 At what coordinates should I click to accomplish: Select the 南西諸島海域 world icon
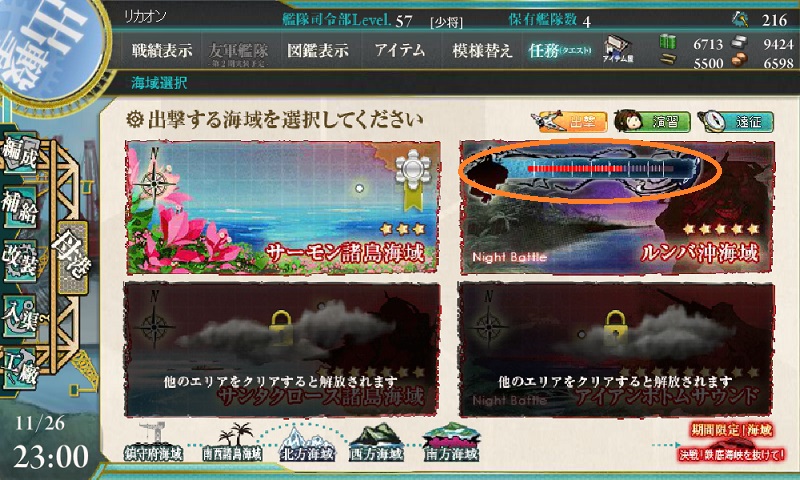[x=232, y=442]
